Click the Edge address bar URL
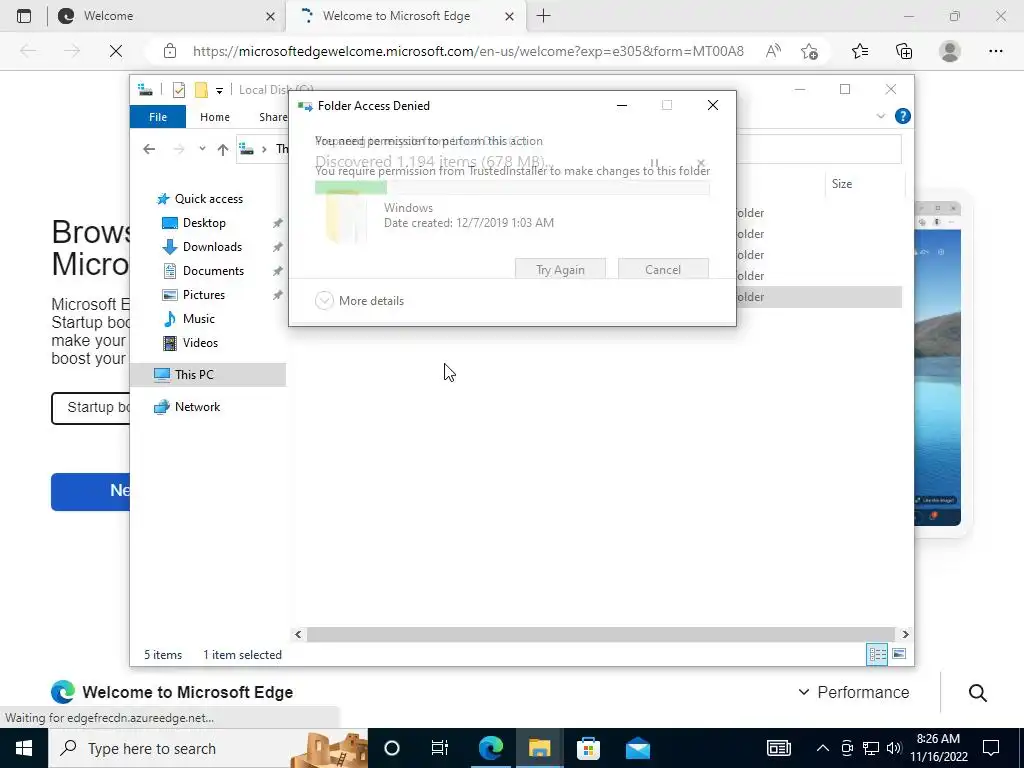 click(468, 51)
